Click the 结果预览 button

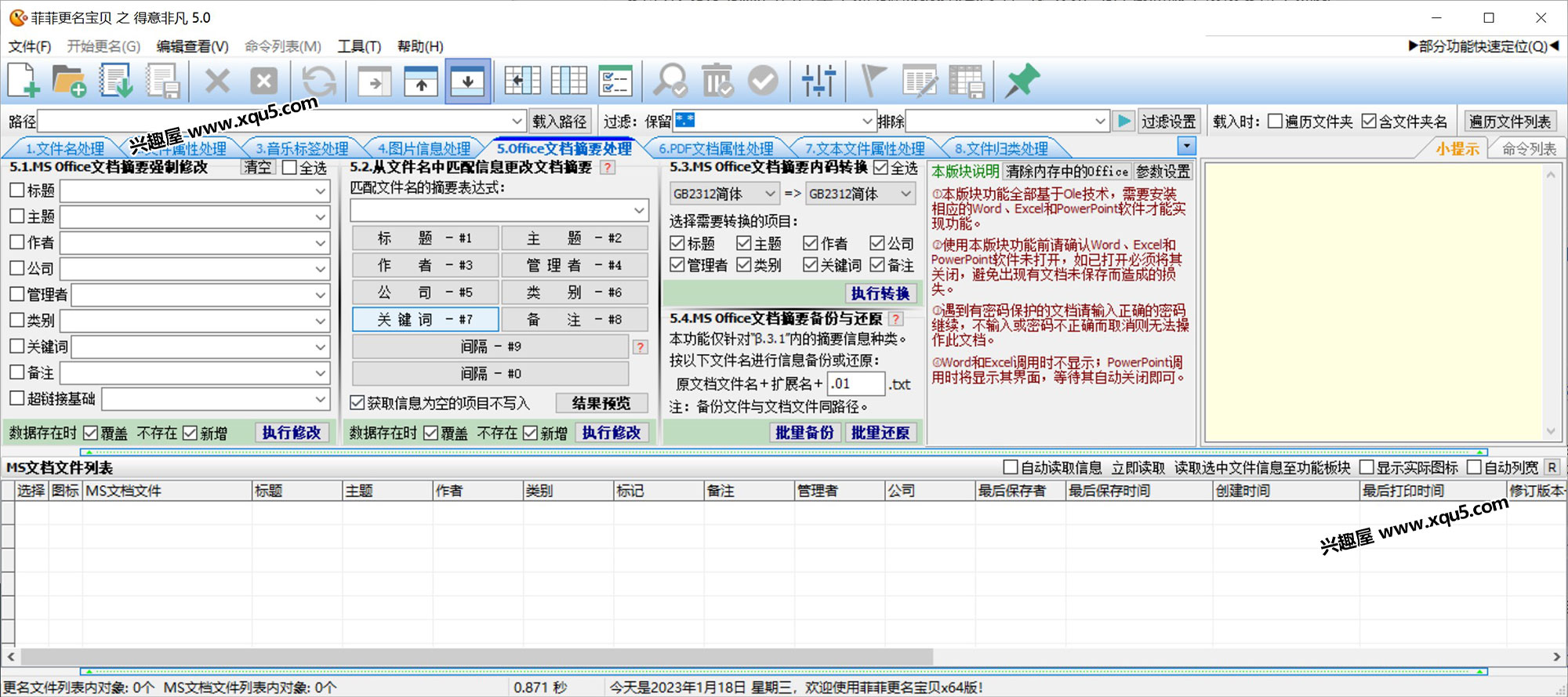point(601,403)
